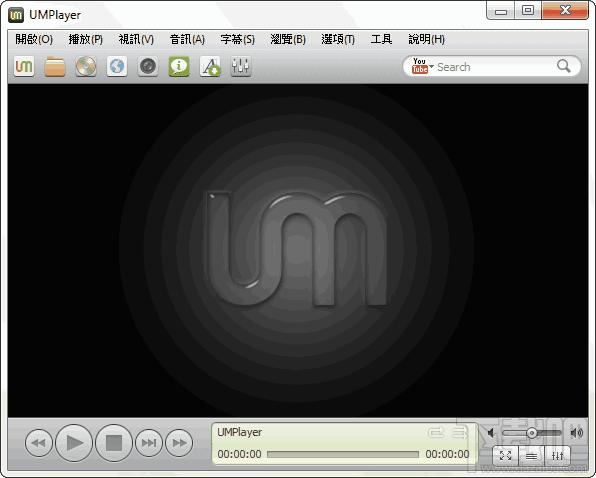Open the 視訊(V) menu
Viewport: 596px width, 478px height.
tap(136, 39)
